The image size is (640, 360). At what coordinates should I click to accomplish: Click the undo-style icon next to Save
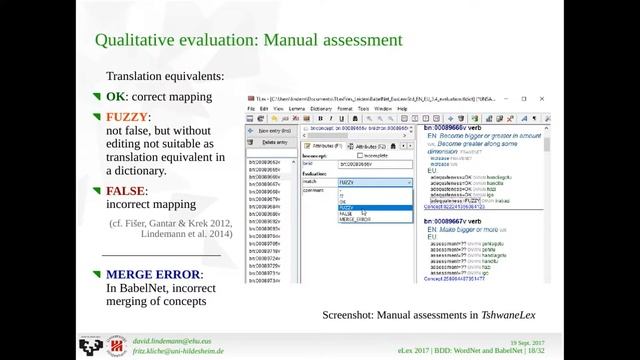(260, 119)
